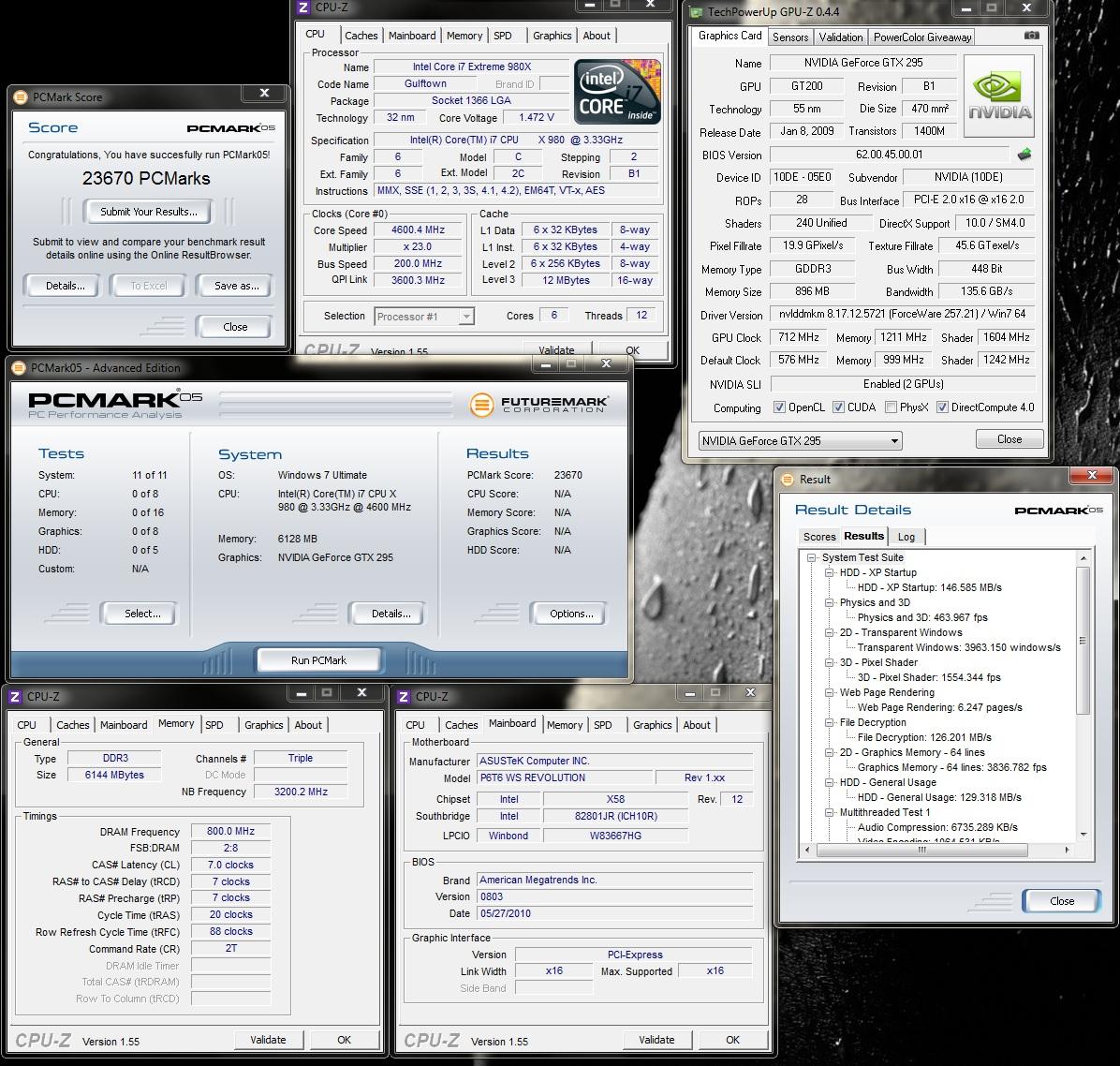Collapse HDD - XP Startup node
The width and height of the screenshot is (1120, 1066).
(x=830, y=572)
